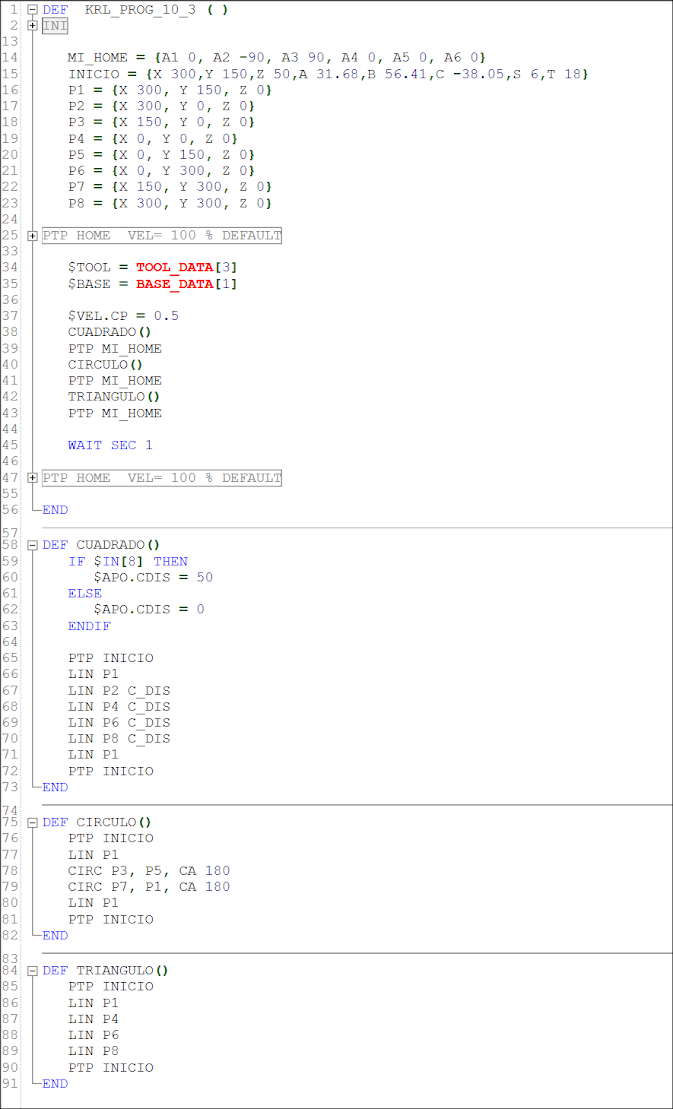This screenshot has height=1109, width=673.
Task: Click the red BASE_DATA[1] identifier
Action: pyautogui.click(x=187, y=284)
